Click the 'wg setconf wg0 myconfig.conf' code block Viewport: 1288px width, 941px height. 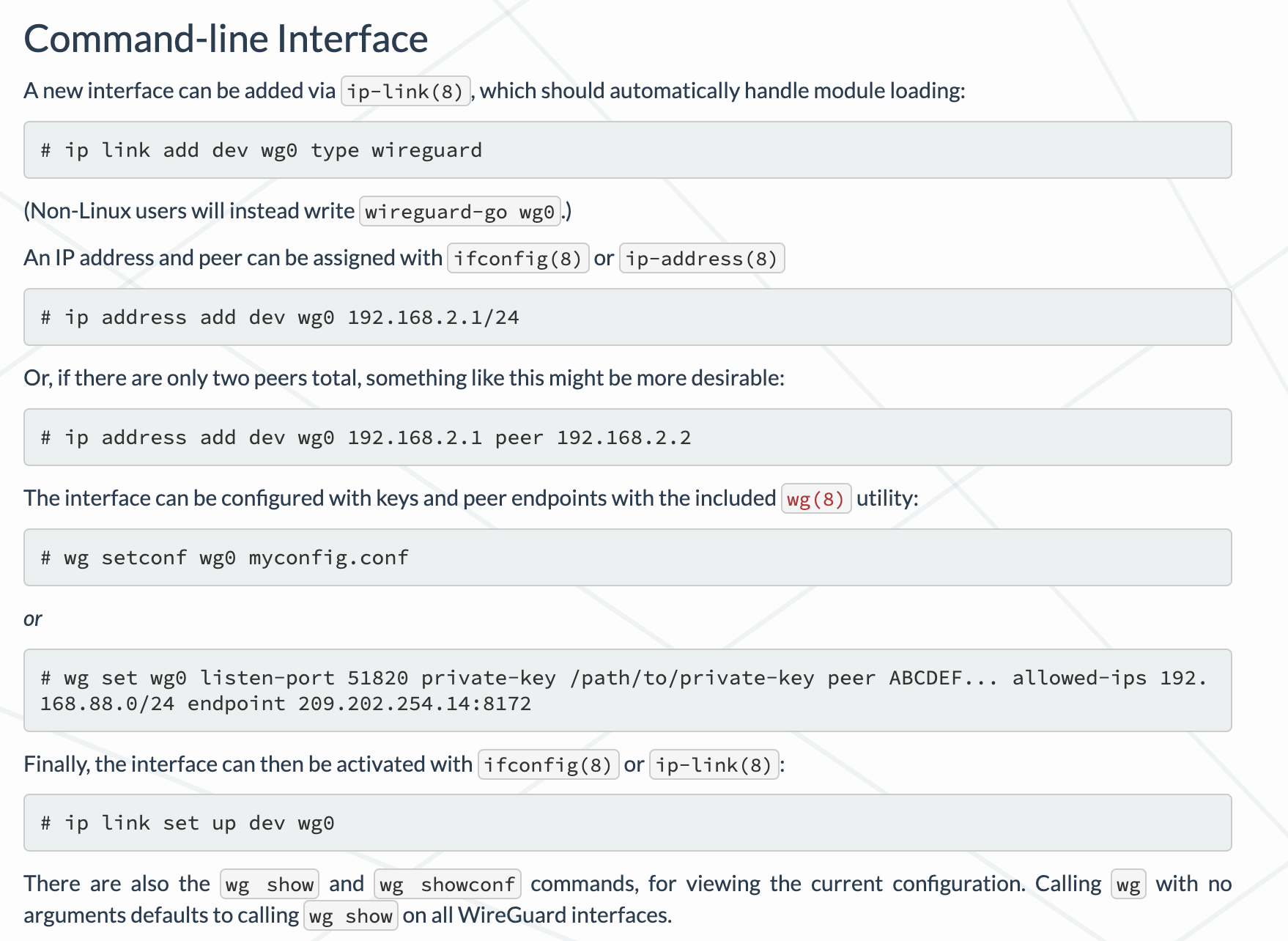pyautogui.click(x=628, y=558)
